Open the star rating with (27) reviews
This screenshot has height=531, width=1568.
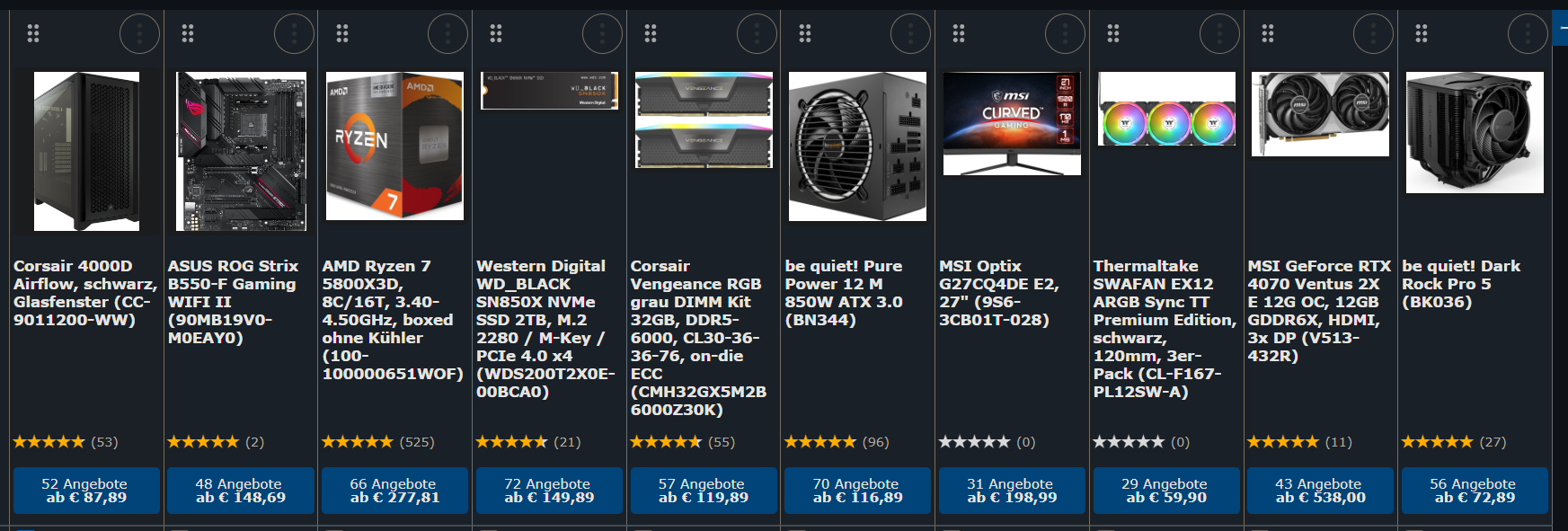(1454, 442)
